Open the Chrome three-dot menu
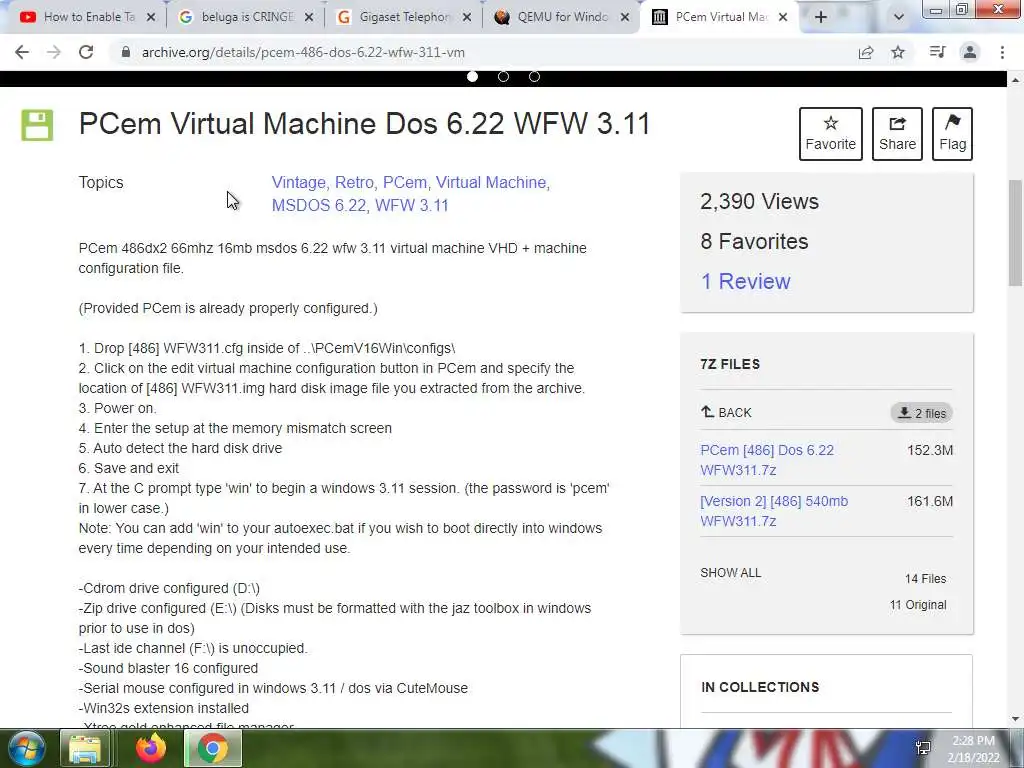 coord(1002,52)
